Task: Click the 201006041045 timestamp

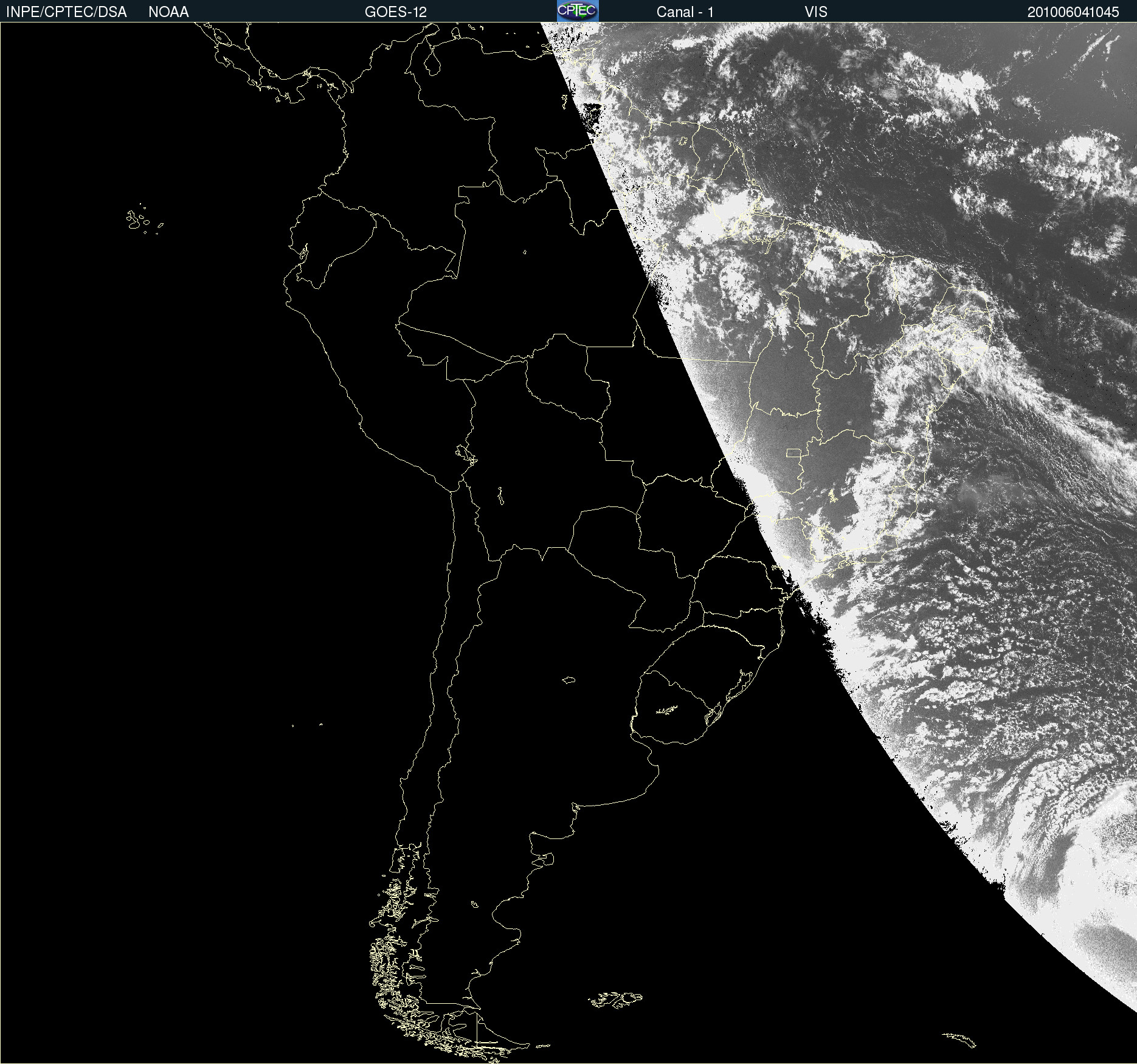Action: click(1073, 12)
